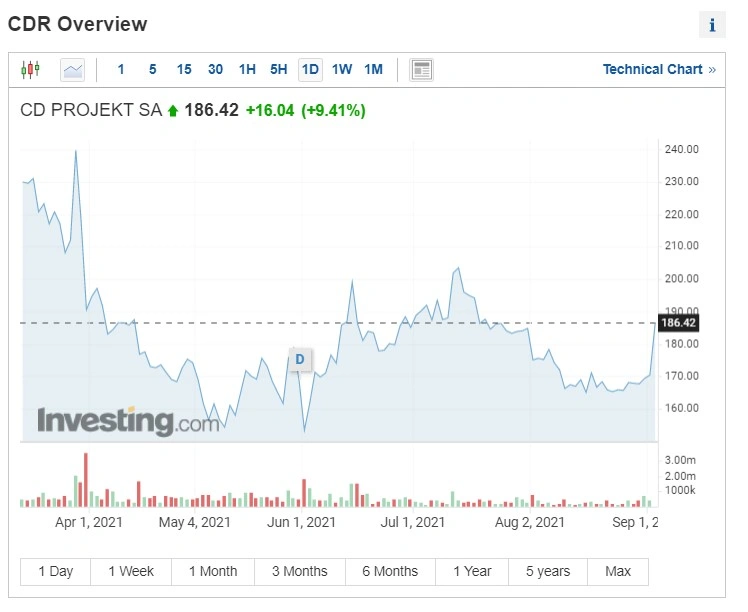
Task: Show the 1 Month range
Action: point(213,571)
